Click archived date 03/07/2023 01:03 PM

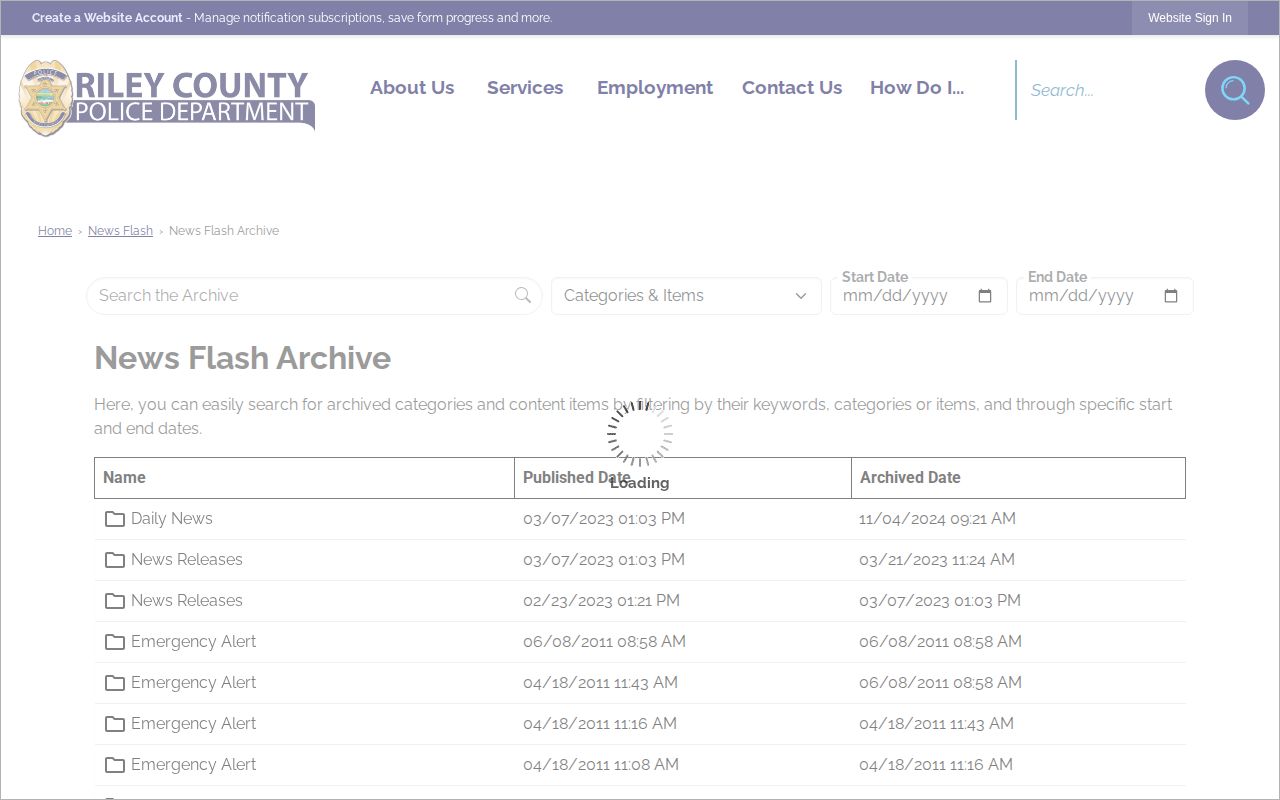pyautogui.click(x=940, y=601)
